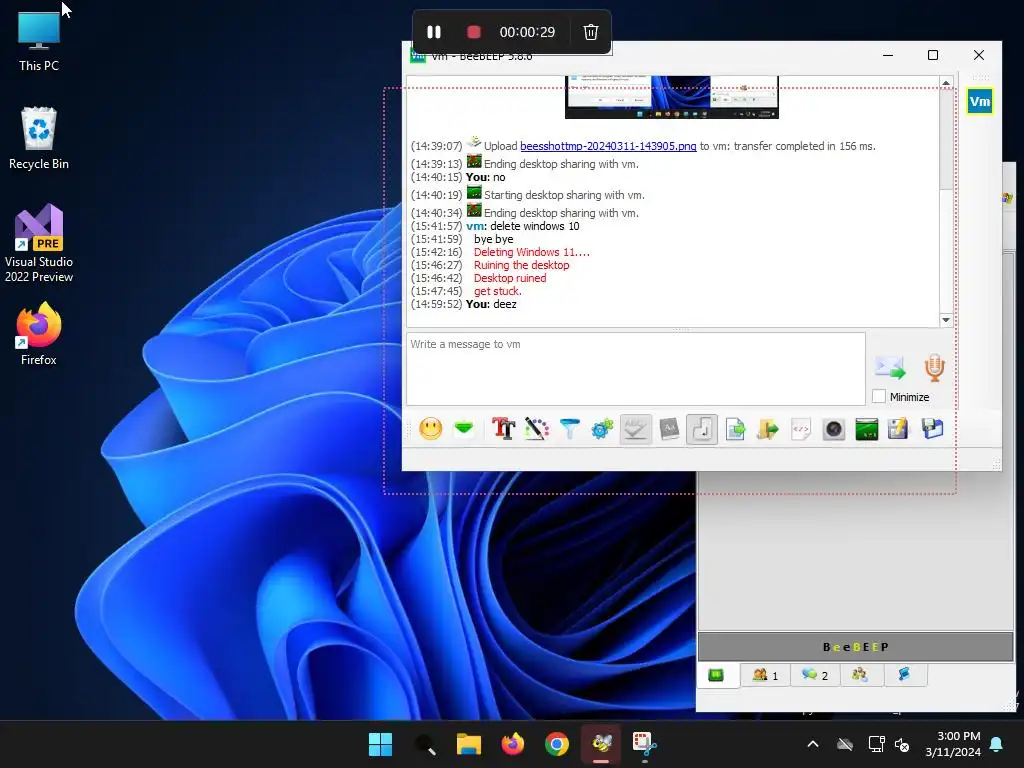Open the beesshottmp-20240311-143905.png link
This screenshot has height=768, width=1024.
point(608,146)
